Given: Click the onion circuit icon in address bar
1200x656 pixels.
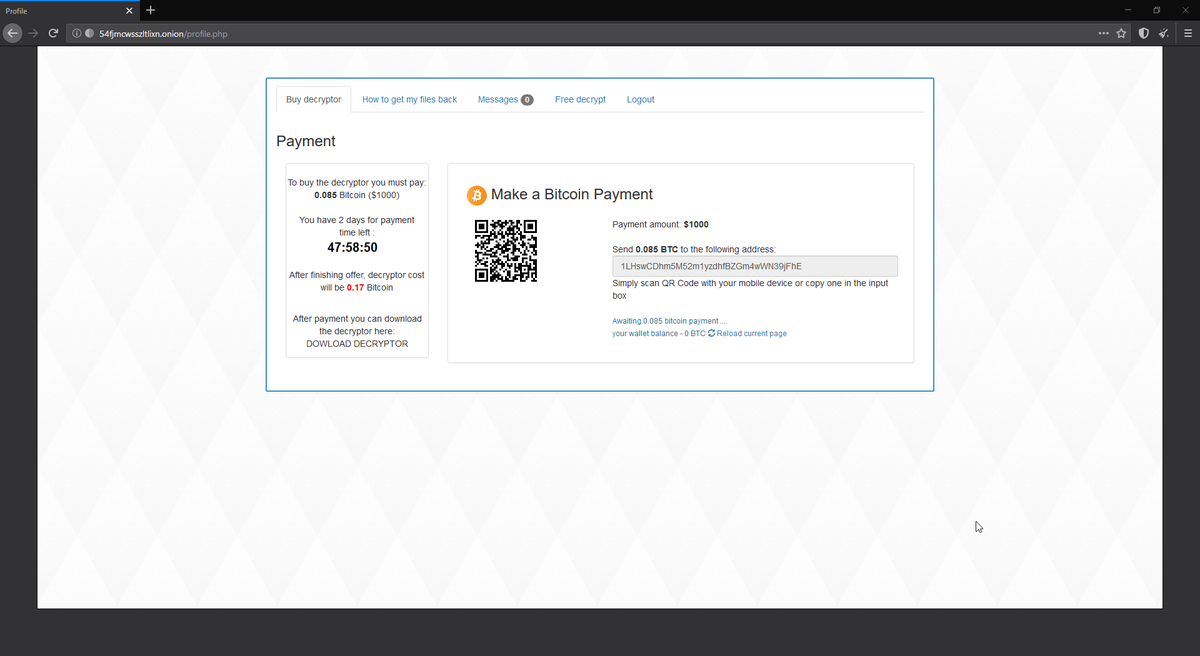Looking at the screenshot, I should click(90, 33).
